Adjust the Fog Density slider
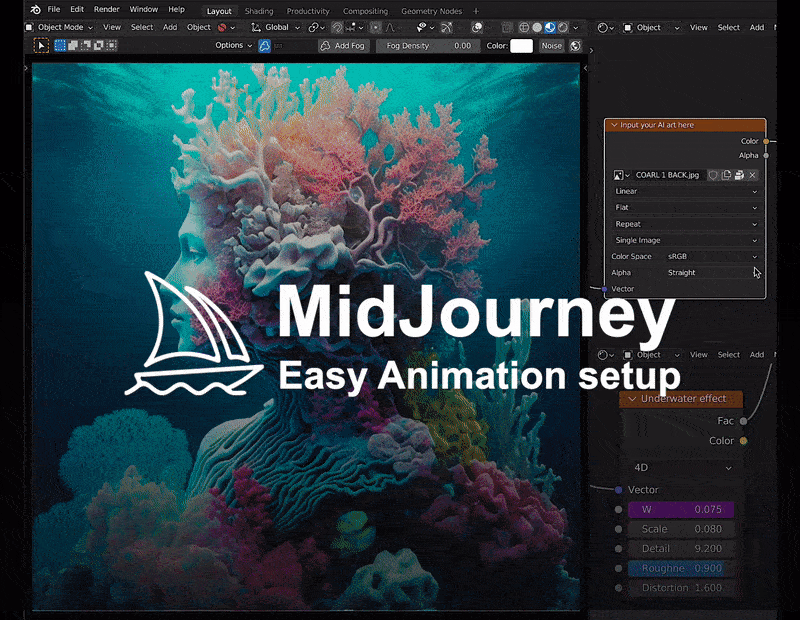The image size is (800, 620). pos(428,46)
